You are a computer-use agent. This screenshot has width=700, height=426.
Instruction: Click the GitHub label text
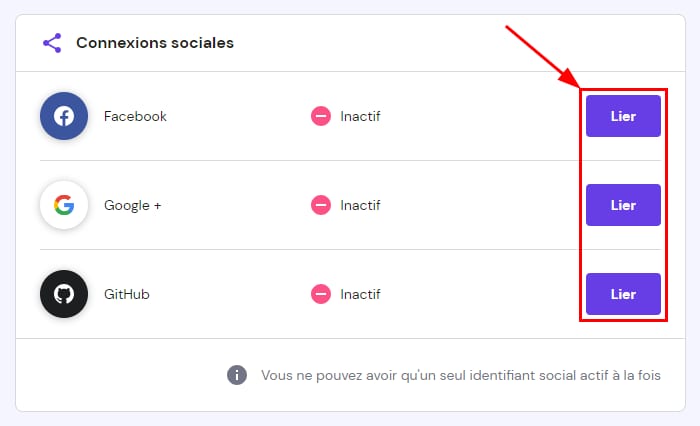(127, 294)
